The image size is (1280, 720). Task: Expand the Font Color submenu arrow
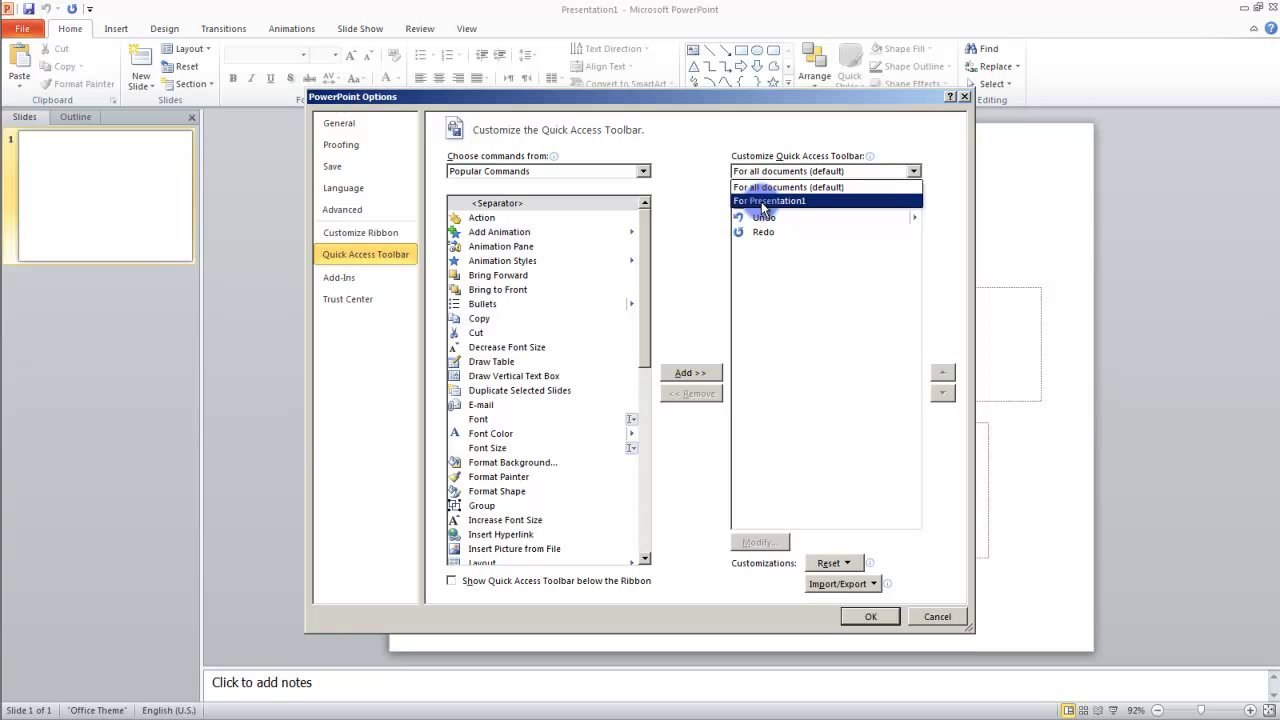click(x=631, y=434)
